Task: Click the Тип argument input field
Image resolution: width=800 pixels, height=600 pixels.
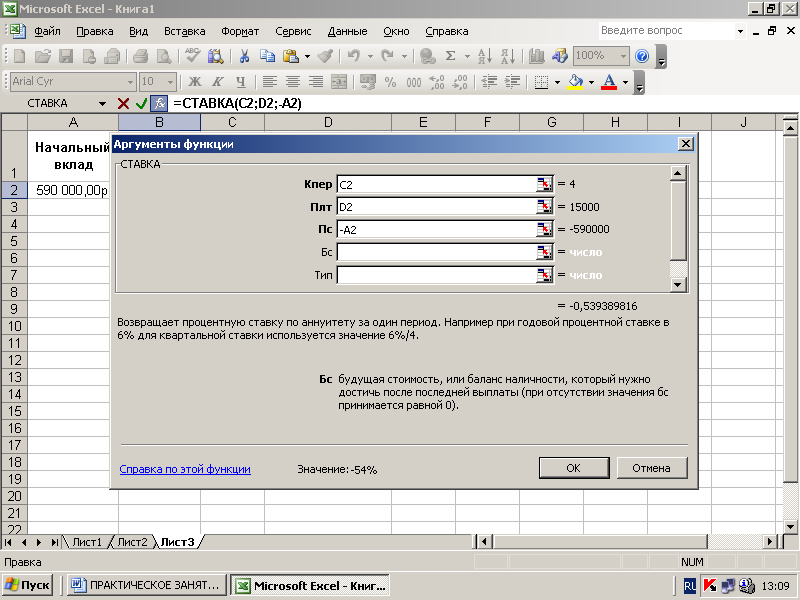Action: click(436, 275)
